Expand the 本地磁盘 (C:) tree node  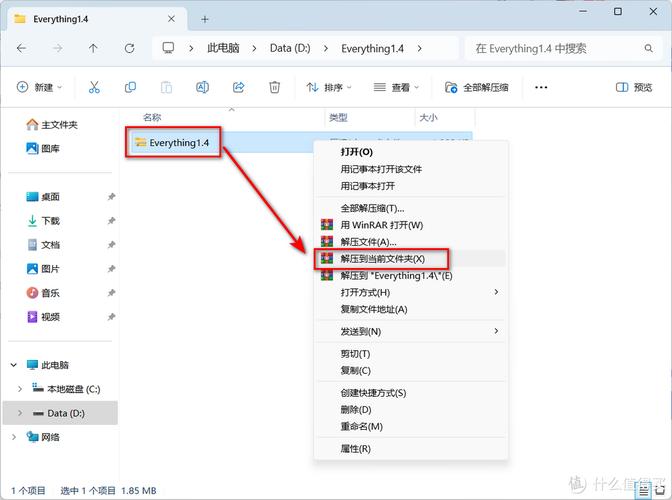coord(21,389)
